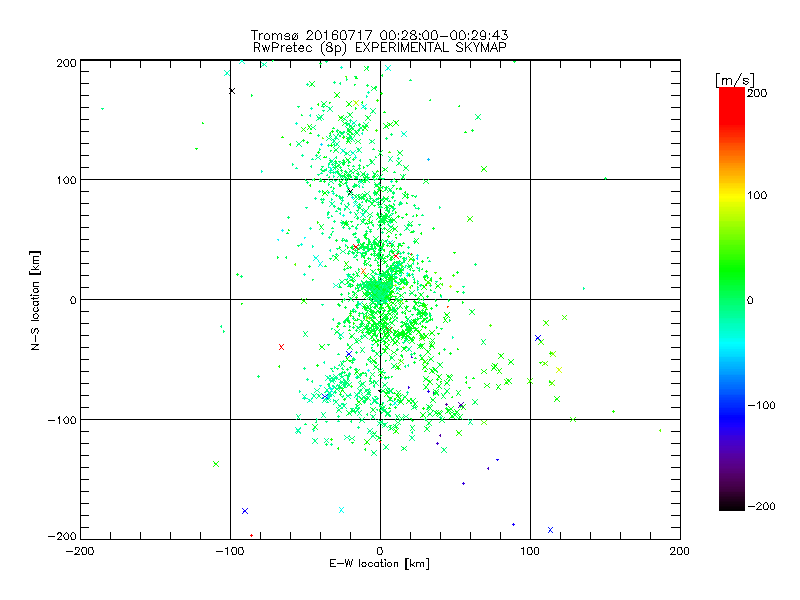The image size is (800, 600).
Task: Click the y-axis tick label '100'
Action: (66, 181)
